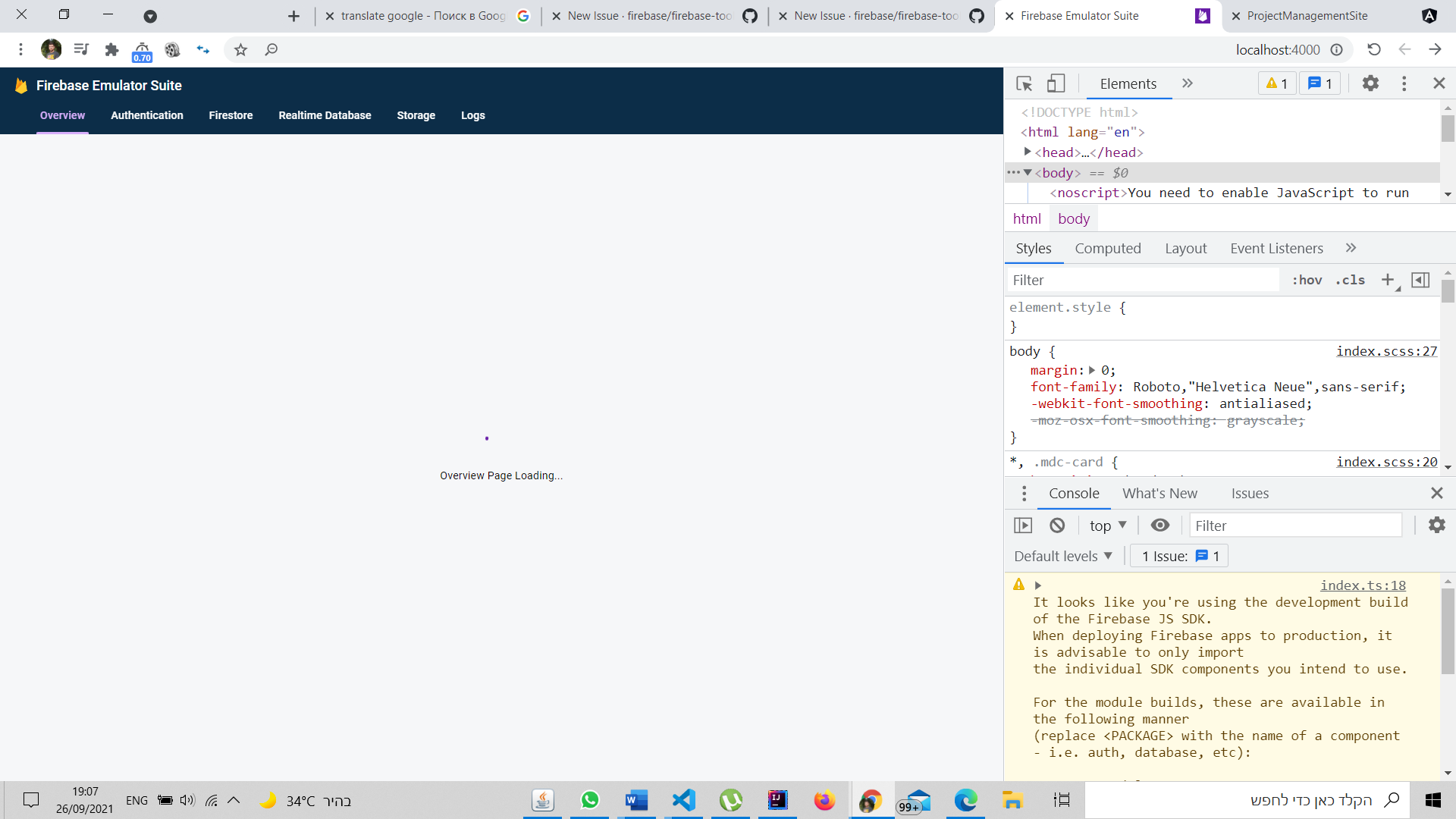Image resolution: width=1456 pixels, height=819 pixels.
Task: Clear the console messages
Action: [x=1057, y=525]
